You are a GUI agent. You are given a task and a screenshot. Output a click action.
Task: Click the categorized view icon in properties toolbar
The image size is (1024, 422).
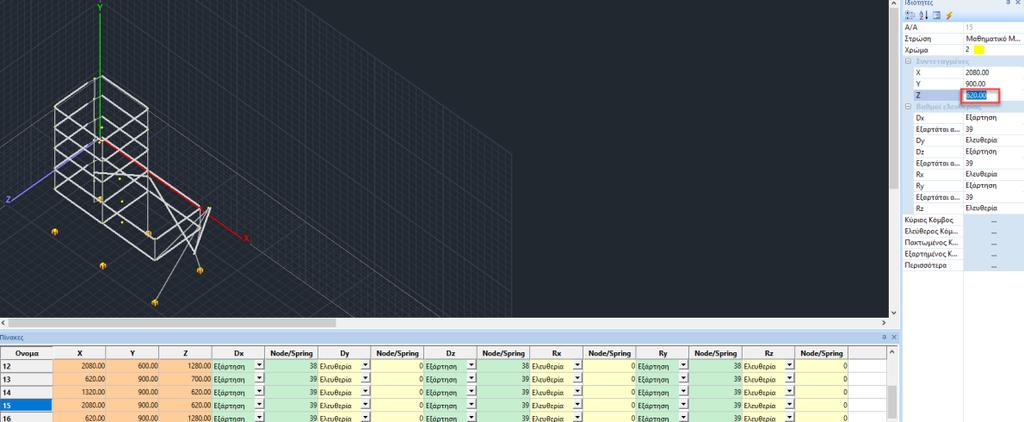click(x=910, y=15)
